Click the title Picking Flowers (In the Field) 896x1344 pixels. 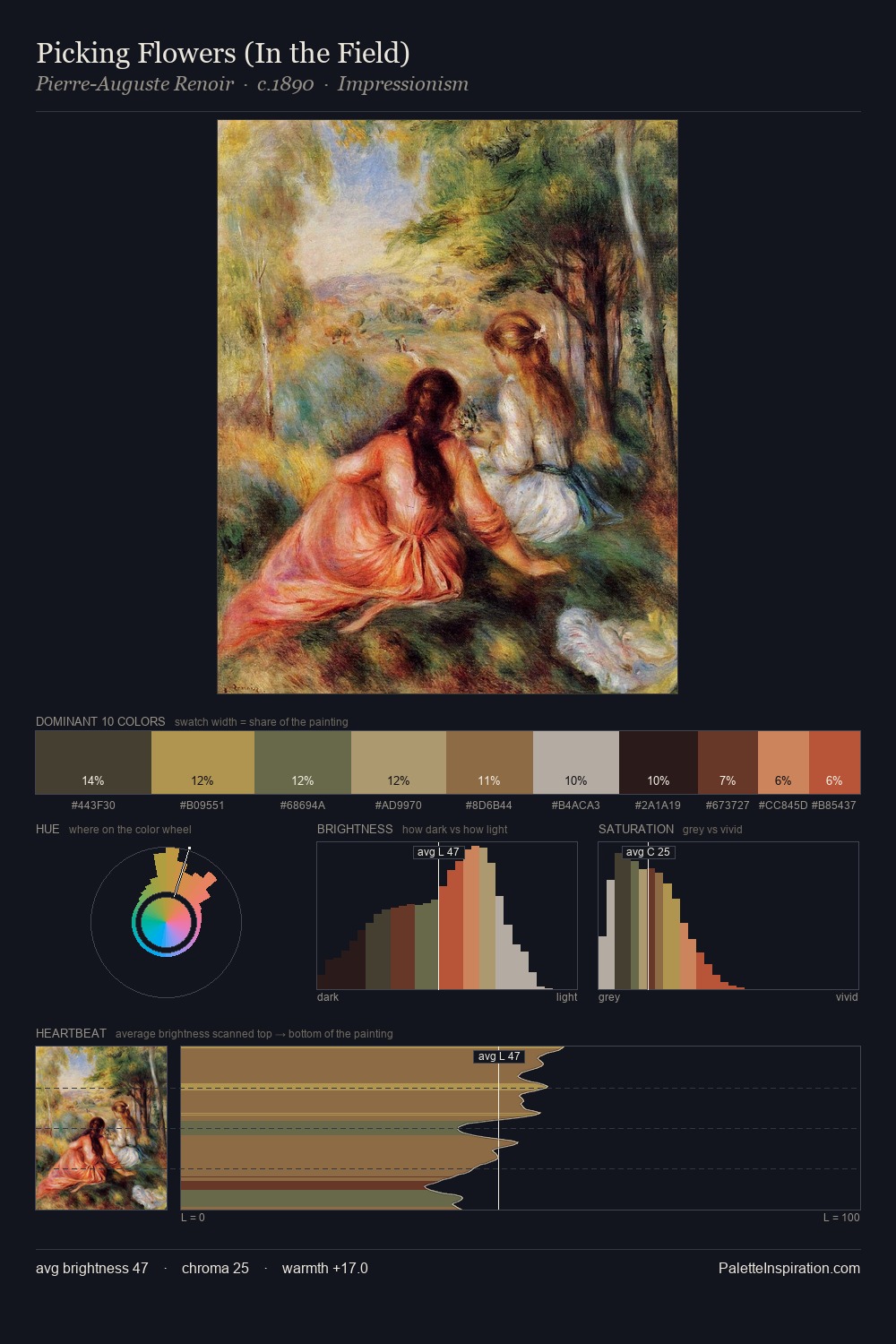tap(223, 53)
